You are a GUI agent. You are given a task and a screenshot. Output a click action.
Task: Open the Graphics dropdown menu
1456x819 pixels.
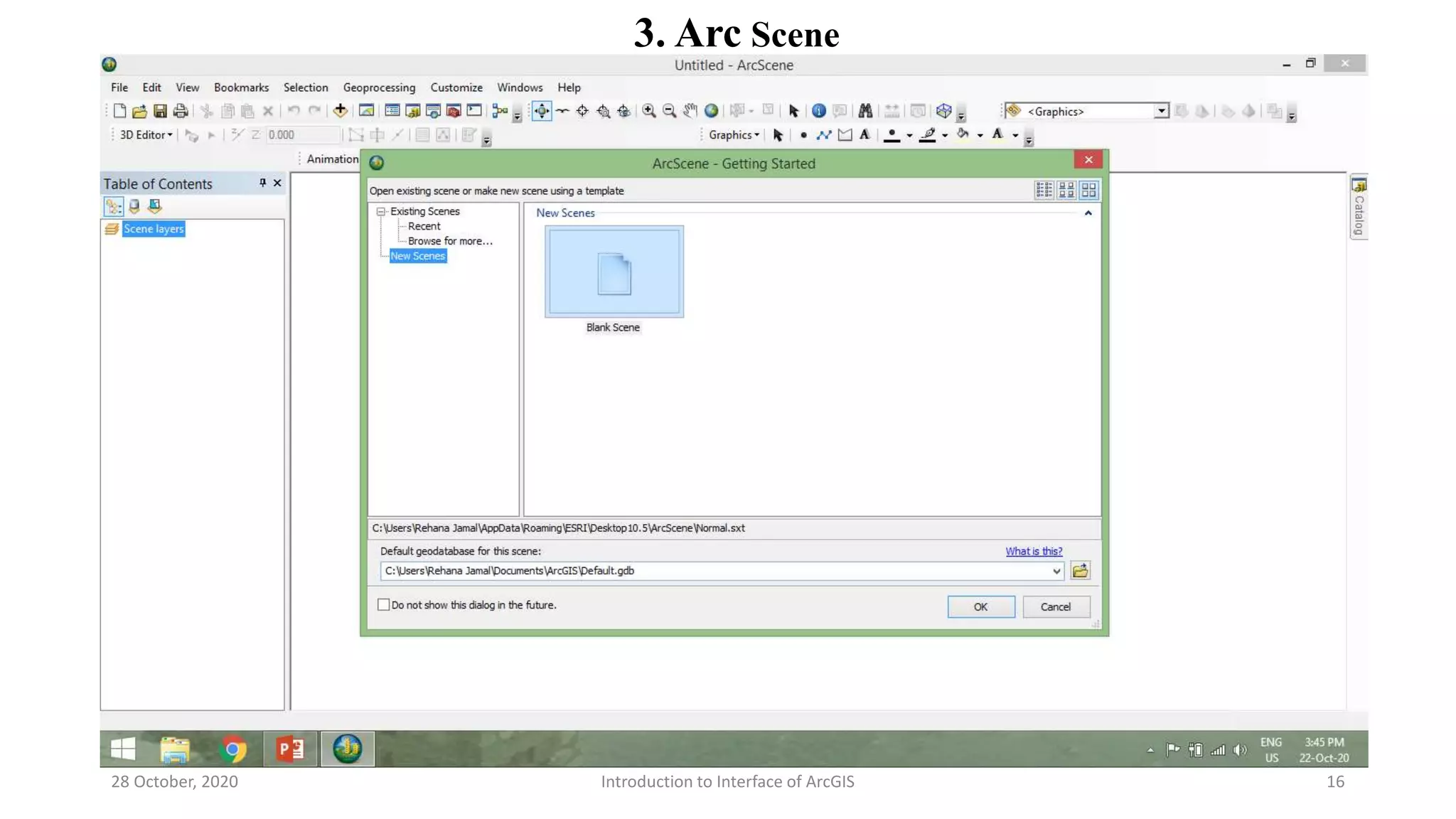[734, 135]
